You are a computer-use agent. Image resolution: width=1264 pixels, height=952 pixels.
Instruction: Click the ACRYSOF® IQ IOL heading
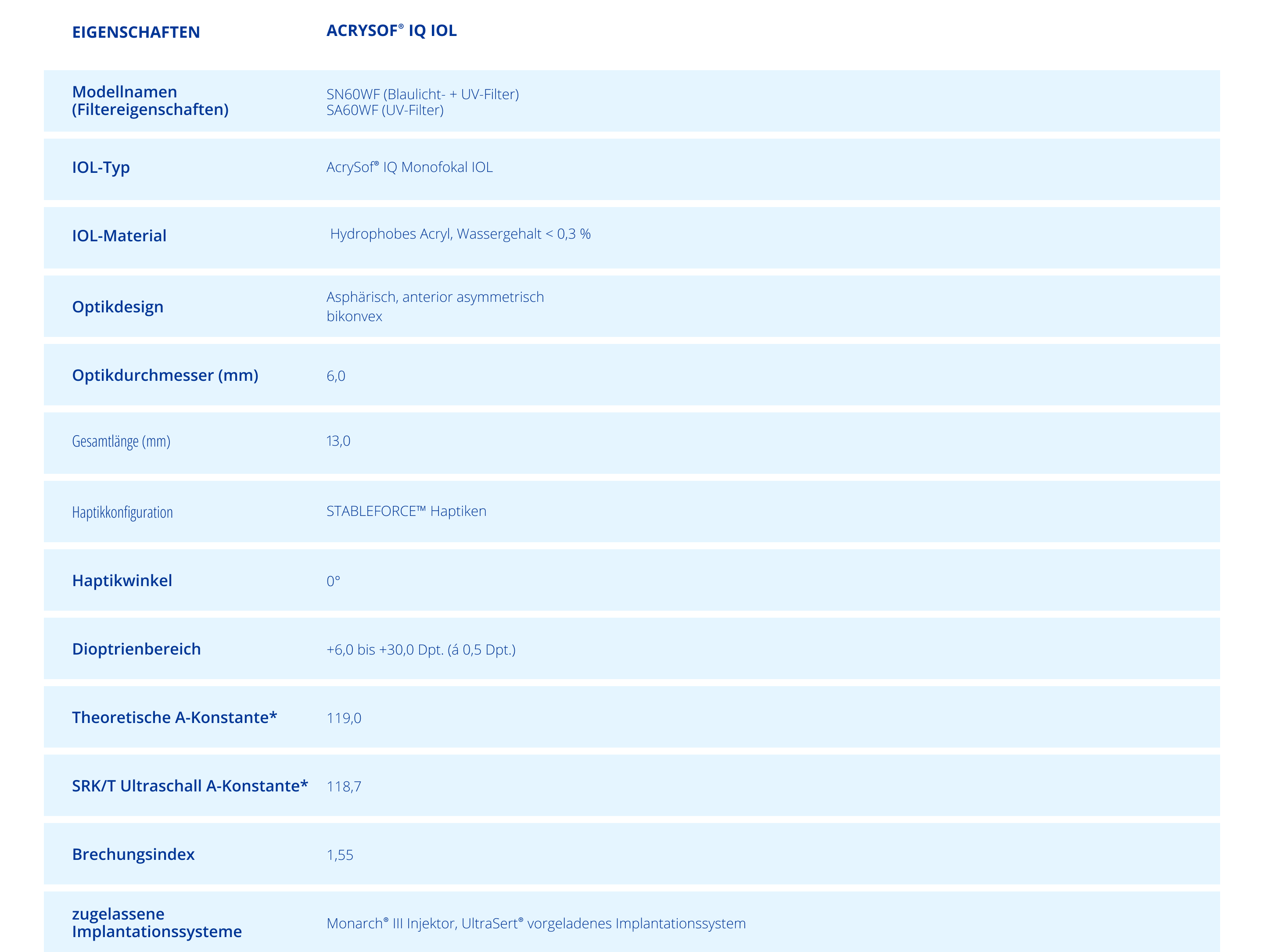[391, 30]
